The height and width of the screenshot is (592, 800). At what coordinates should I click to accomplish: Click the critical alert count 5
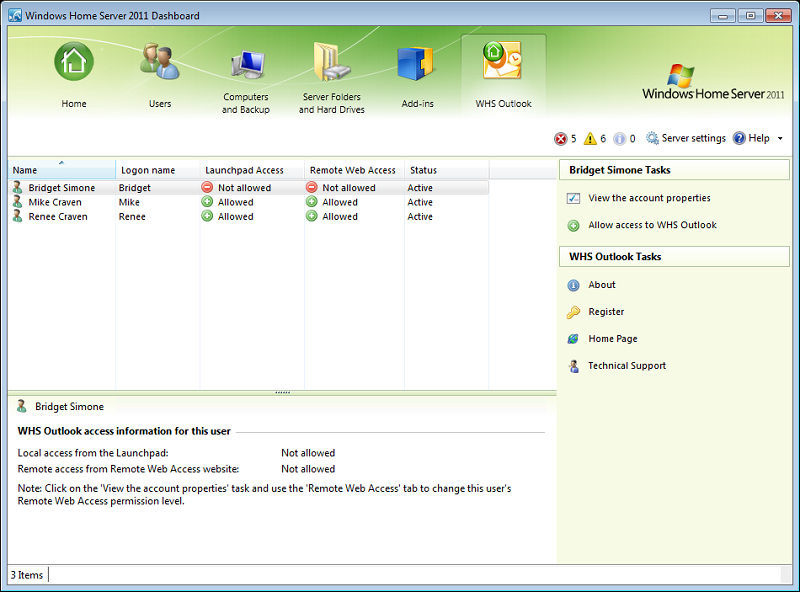point(573,138)
